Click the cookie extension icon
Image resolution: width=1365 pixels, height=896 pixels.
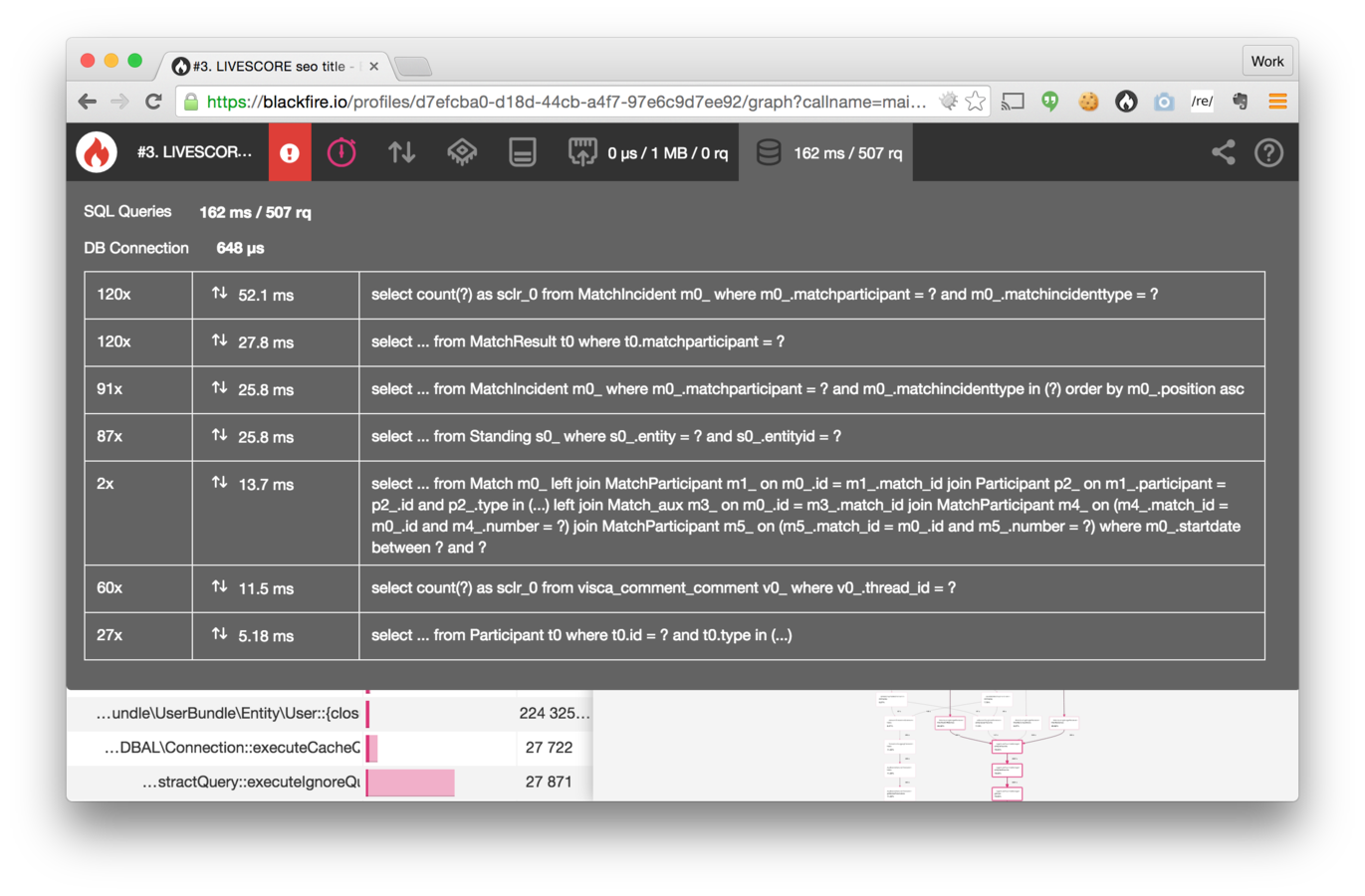1088,102
